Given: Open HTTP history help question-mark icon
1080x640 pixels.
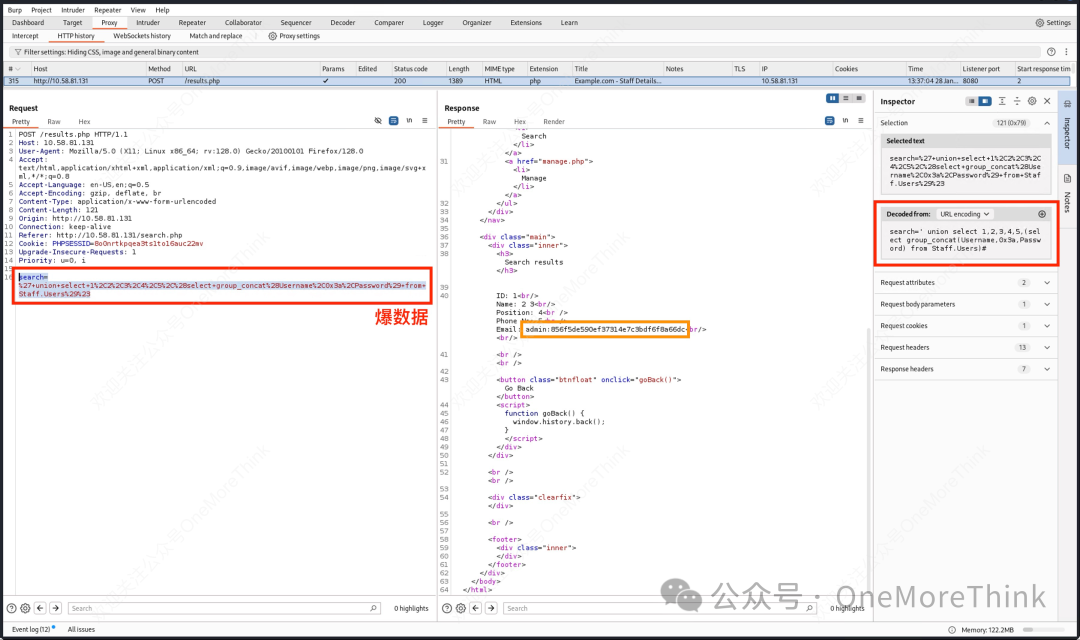Looking at the screenshot, I should click(x=1051, y=52).
